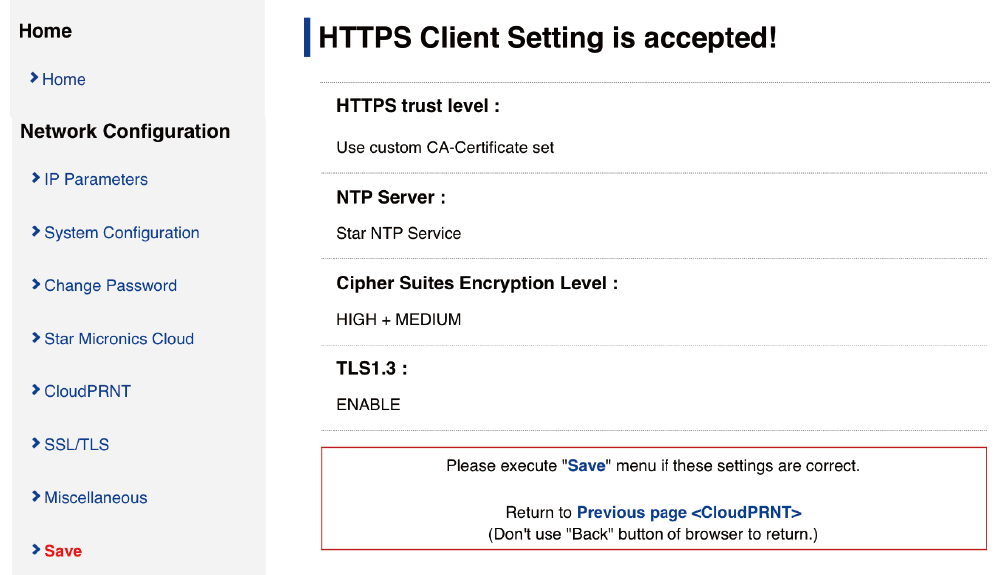This screenshot has width=1000, height=575.
Task: Open the SSL/TLS configuration page
Action: click(x=77, y=445)
